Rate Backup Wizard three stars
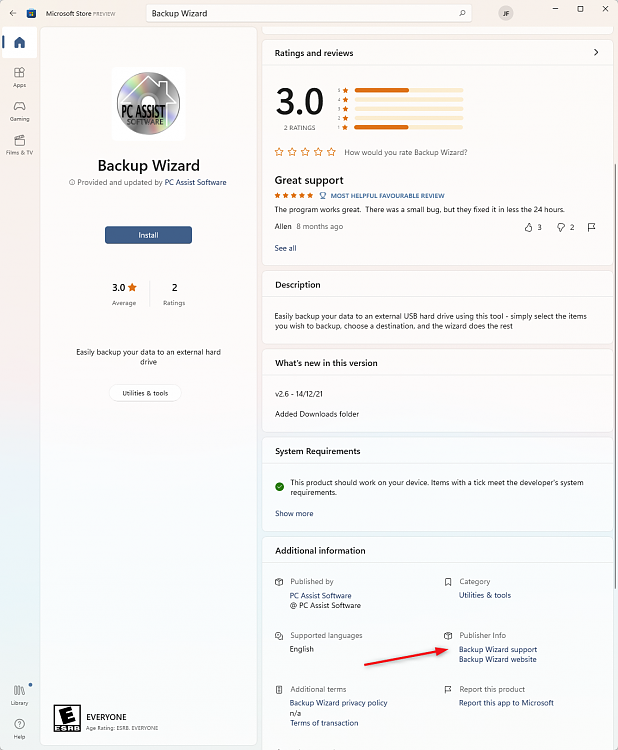 click(x=305, y=152)
